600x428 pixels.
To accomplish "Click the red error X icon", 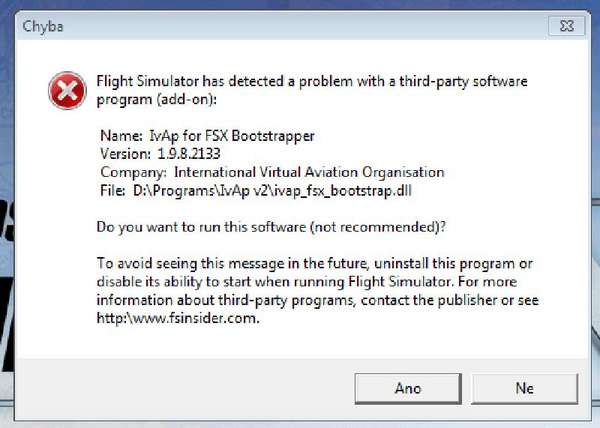I will tap(67, 91).
